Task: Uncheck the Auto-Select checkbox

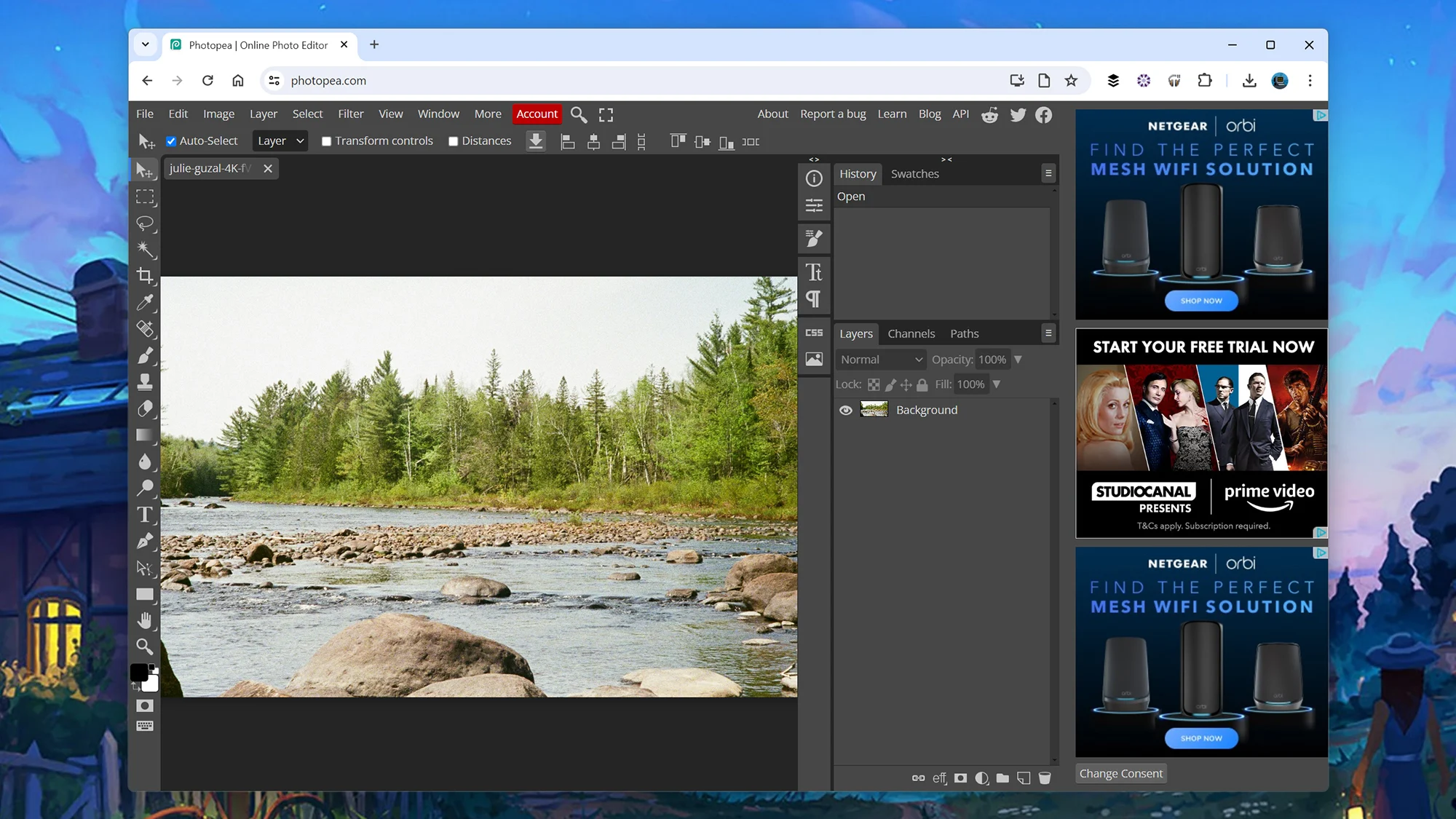Action: click(171, 141)
